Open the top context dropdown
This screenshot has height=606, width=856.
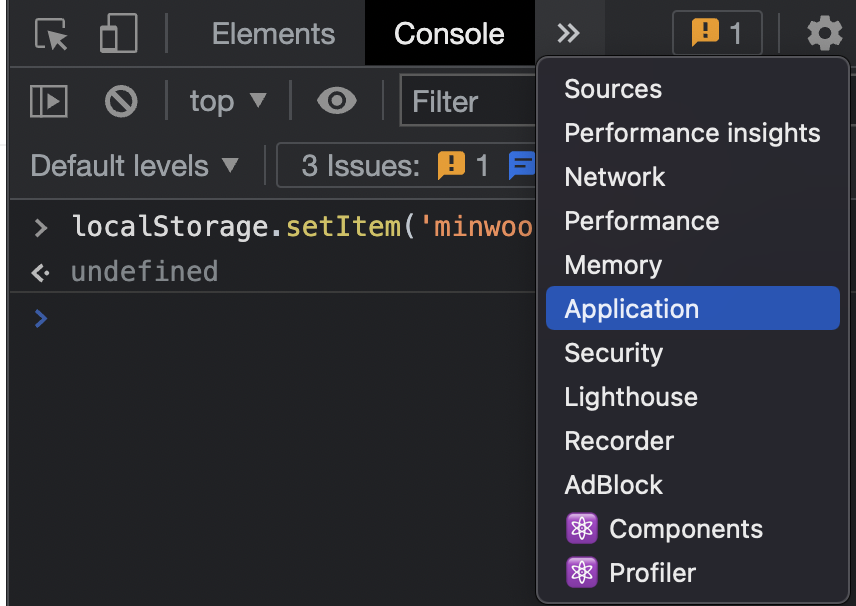(x=228, y=101)
